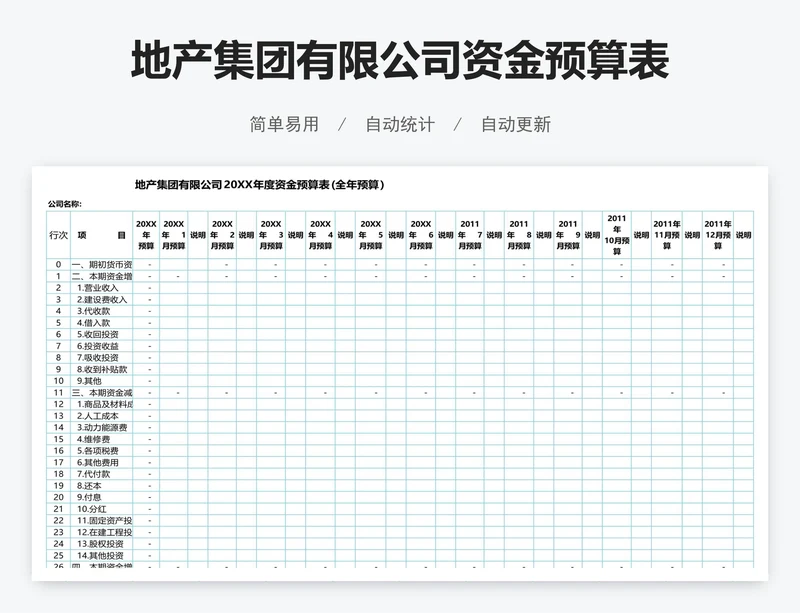Viewport: 800px width, 613px height.
Task: Select the 6.投资收益 row cell
Action: click(x=102, y=346)
